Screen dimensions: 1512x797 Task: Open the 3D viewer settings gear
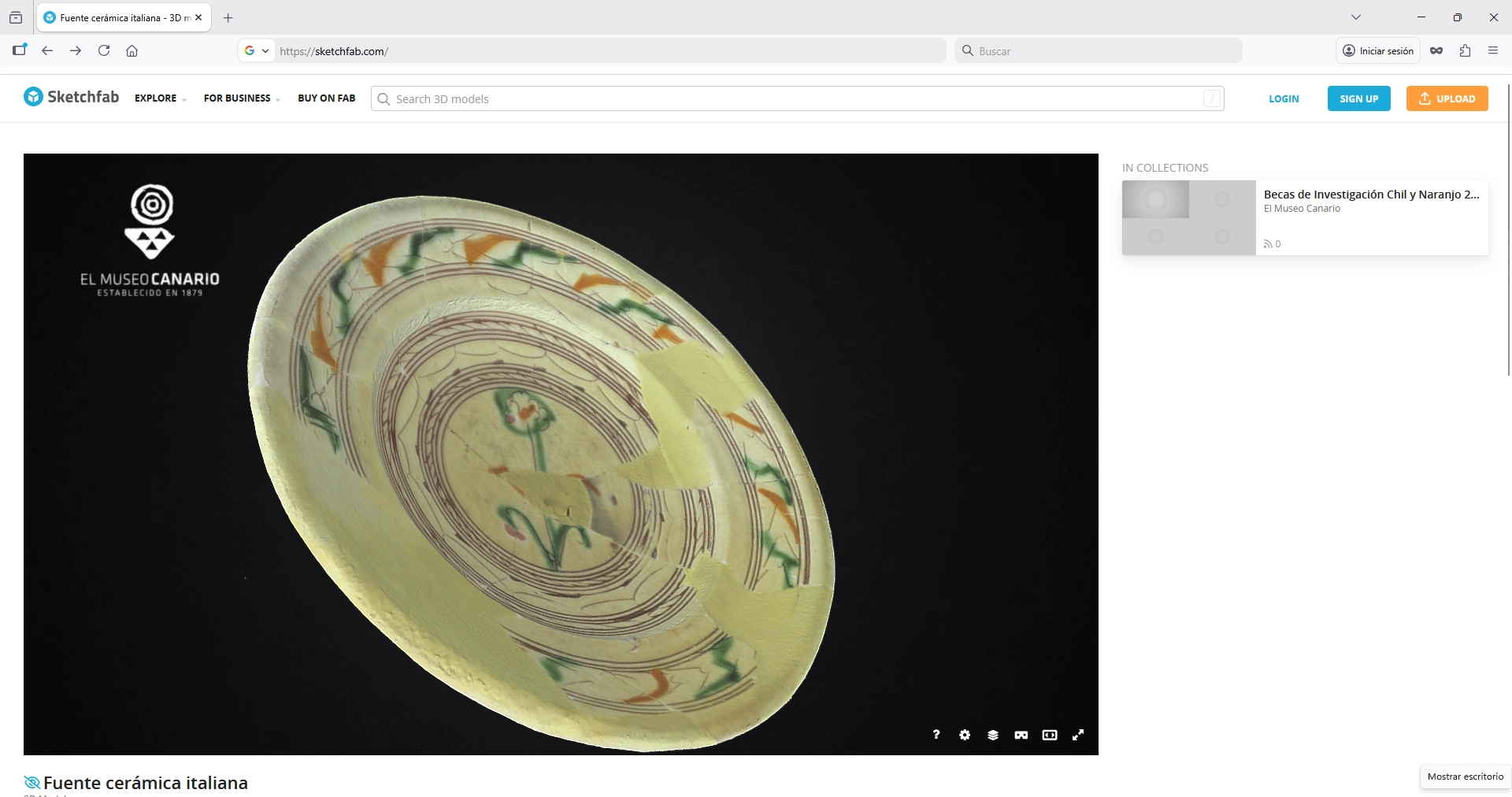(x=965, y=735)
